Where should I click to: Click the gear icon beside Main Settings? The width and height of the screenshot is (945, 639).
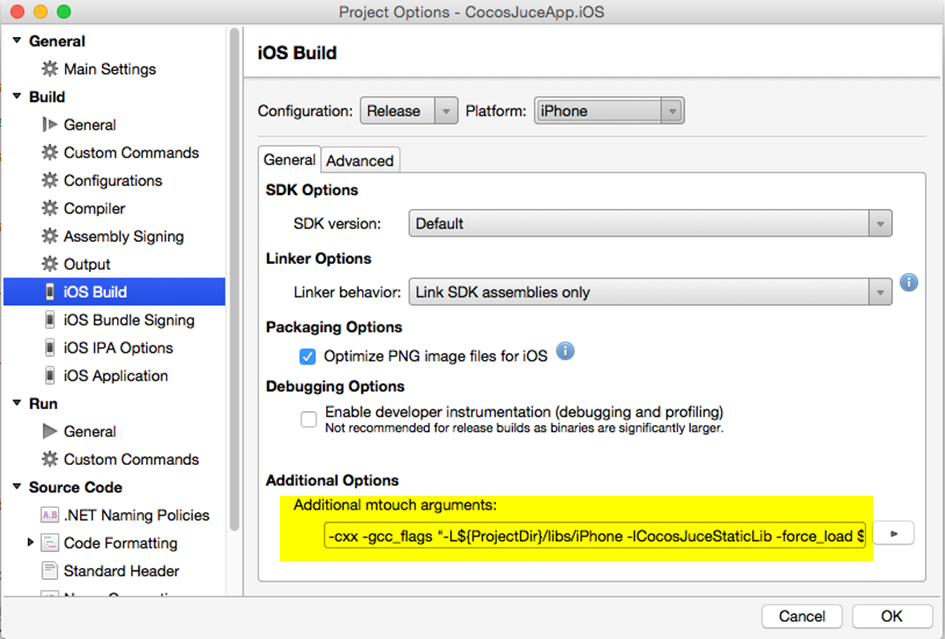[x=49, y=69]
